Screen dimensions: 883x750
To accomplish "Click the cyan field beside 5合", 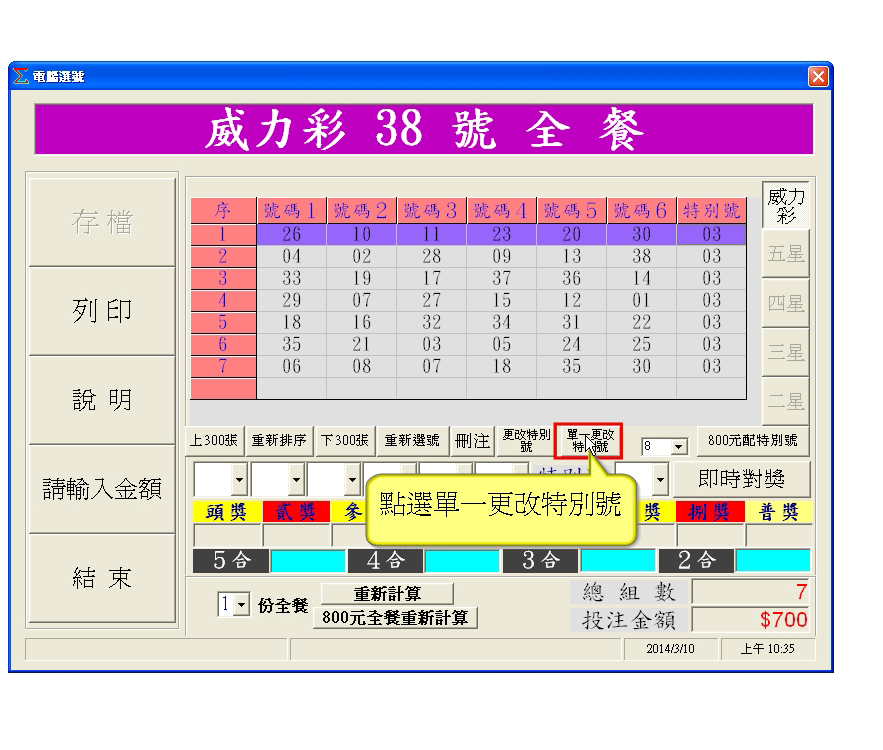I will (308, 561).
